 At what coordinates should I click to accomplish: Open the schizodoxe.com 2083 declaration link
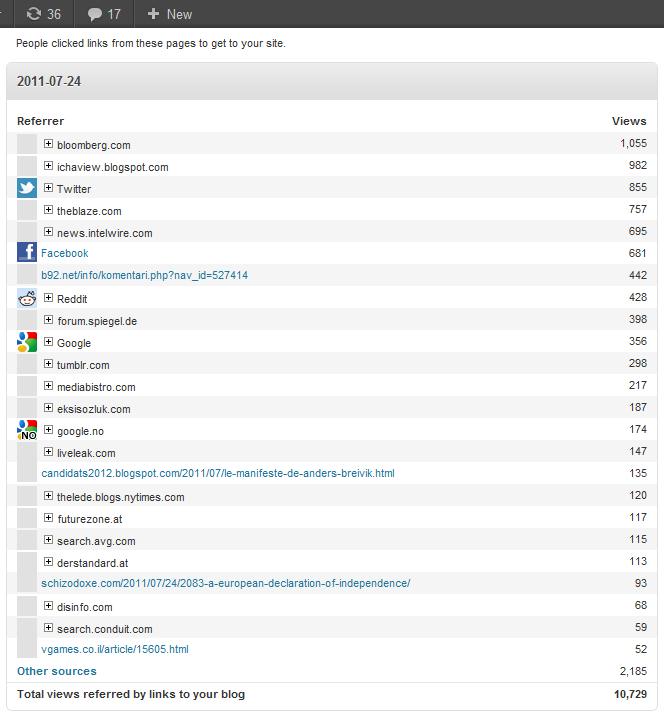[x=225, y=584]
